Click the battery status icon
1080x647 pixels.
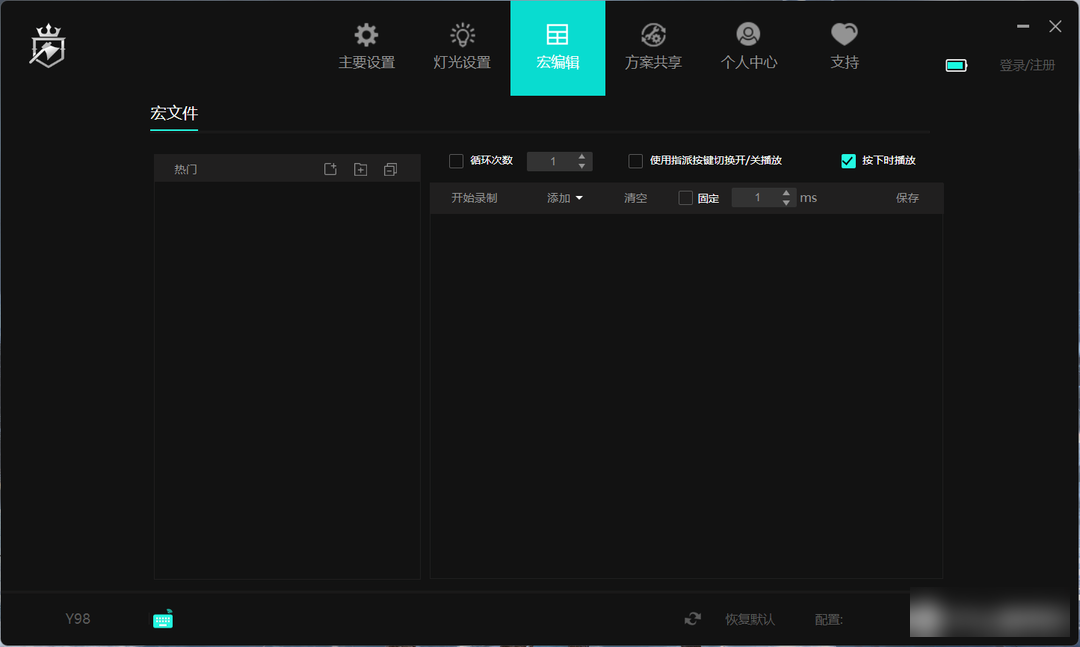click(x=956, y=65)
